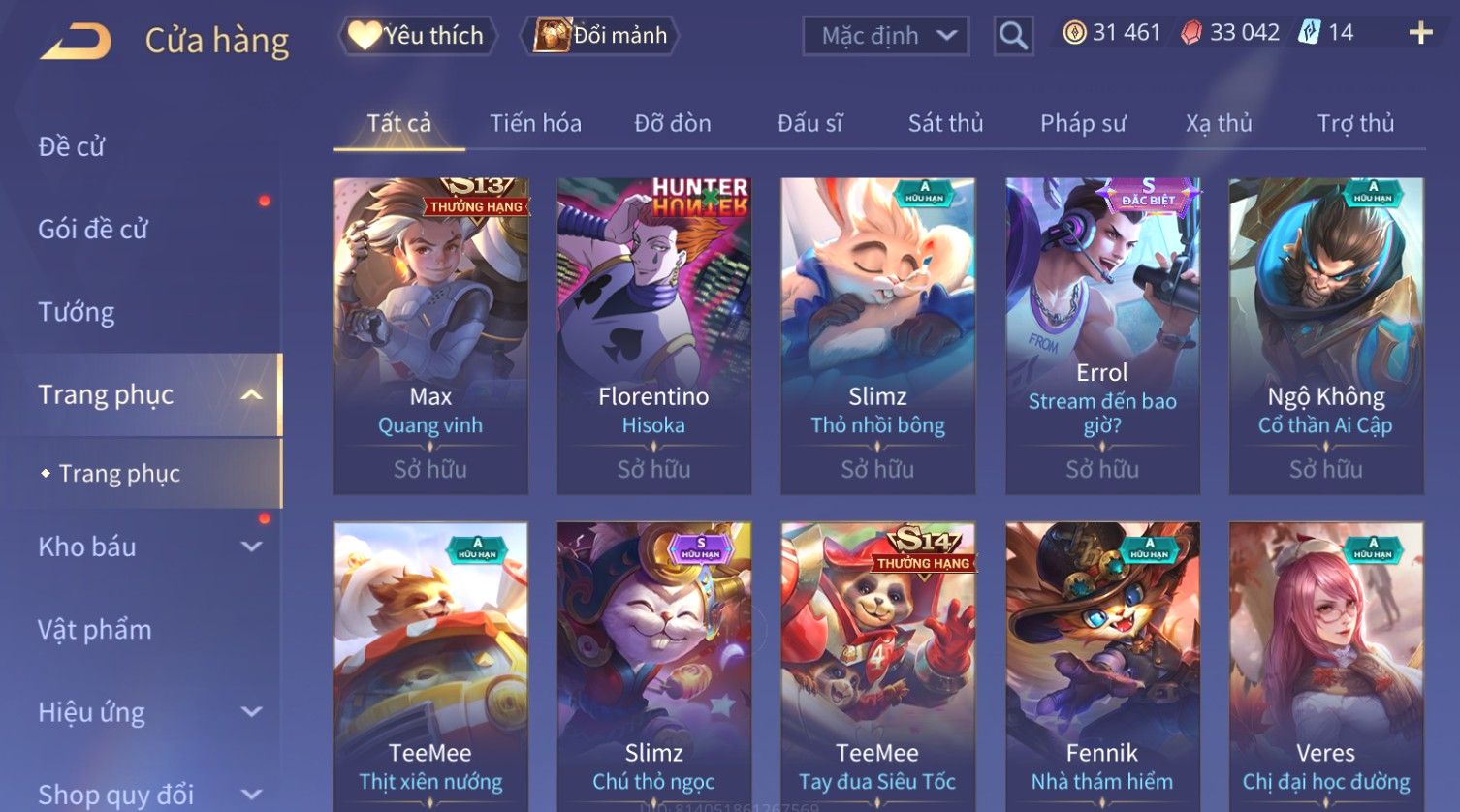
Task: Go back using the golden arrow icon
Action: (76, 41)
